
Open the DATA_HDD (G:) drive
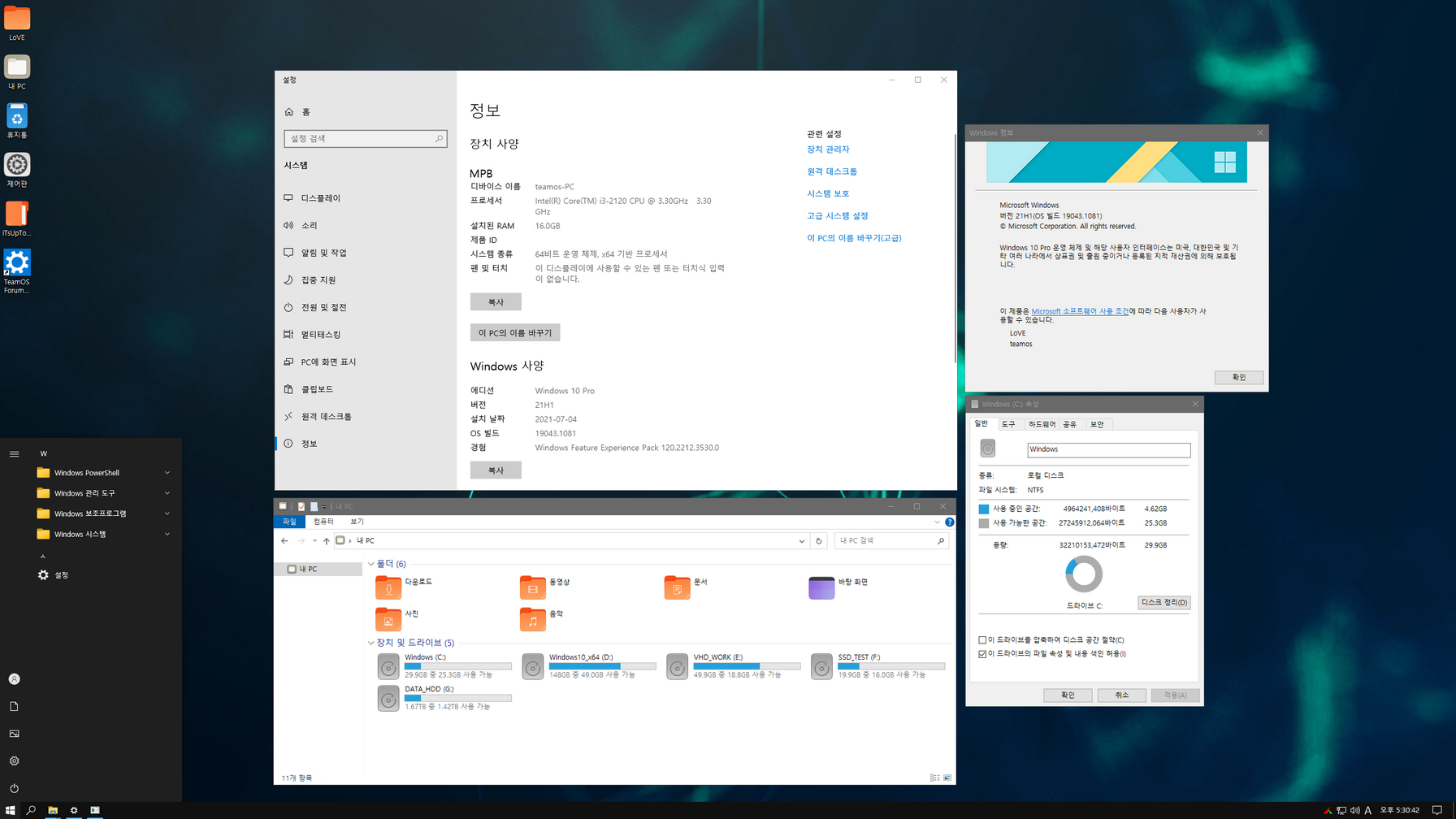(x=444, y=698)
